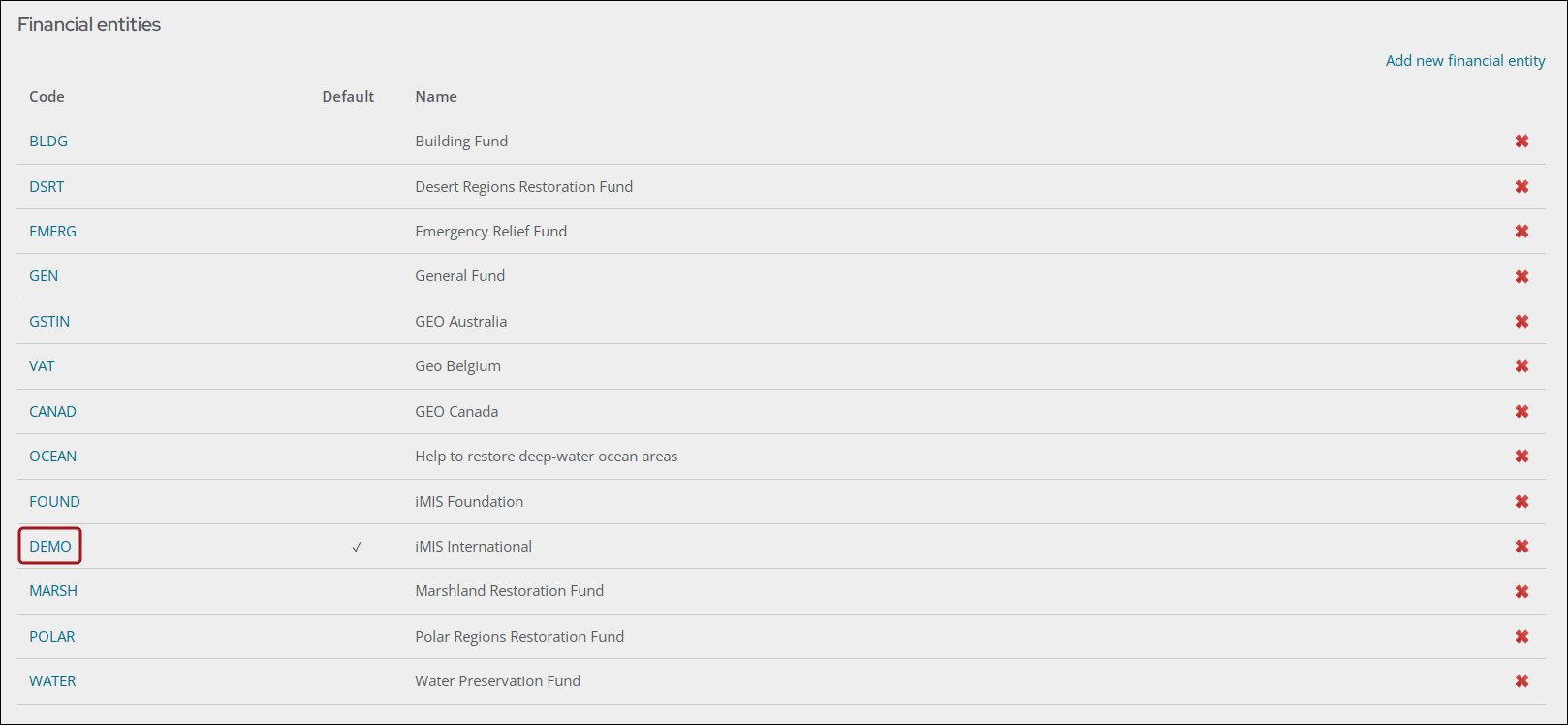Remove the Desert Regions Restoration Fund row
The image size is (1568, 725).
tap(1521, 187)
